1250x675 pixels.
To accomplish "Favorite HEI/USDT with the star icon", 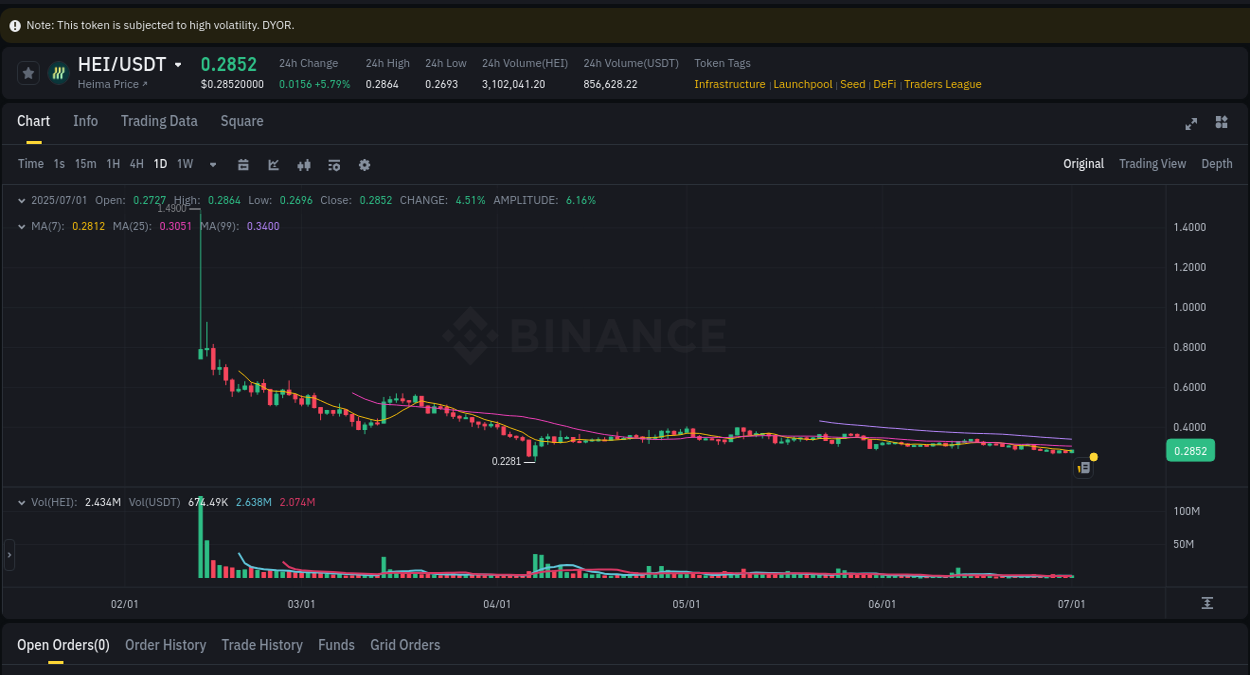I will click(27, 72).
